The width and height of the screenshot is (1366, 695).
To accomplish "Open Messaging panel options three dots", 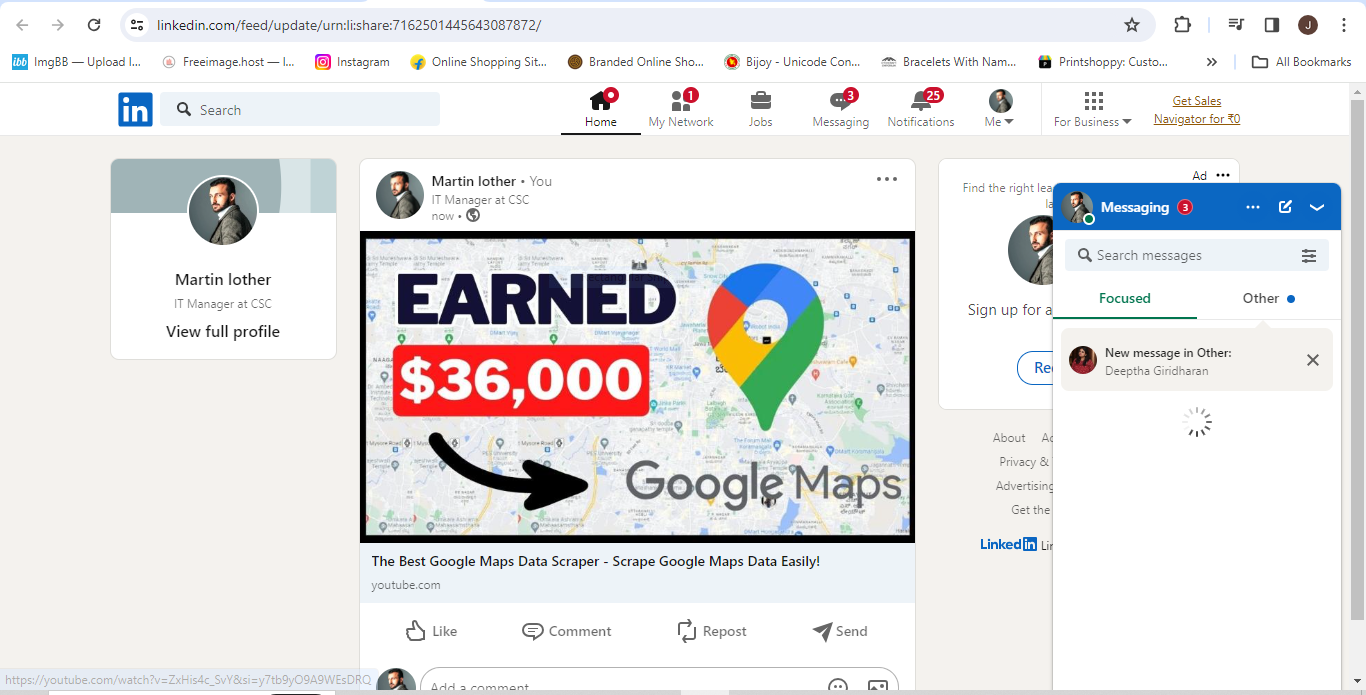I will coord(1253,207).
